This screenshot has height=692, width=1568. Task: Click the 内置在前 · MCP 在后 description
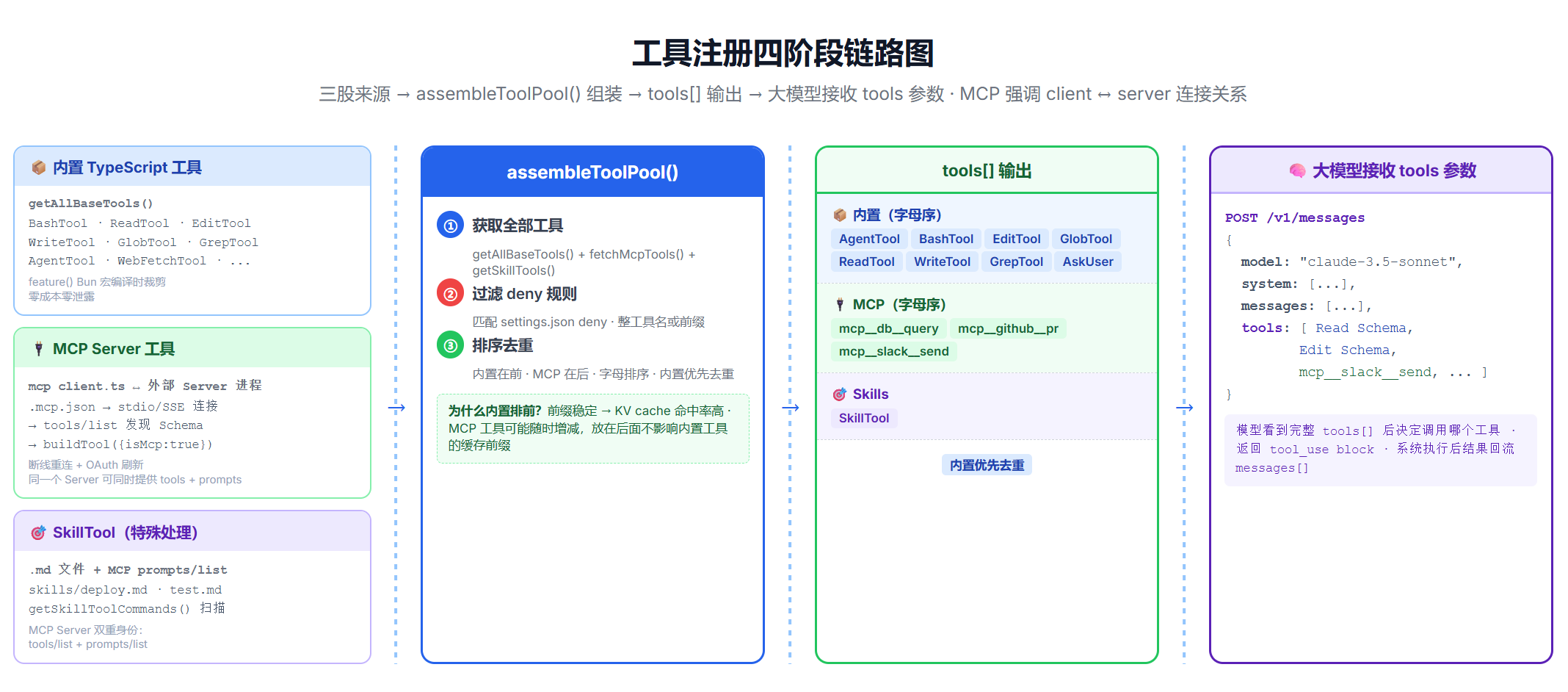point(603,374)
